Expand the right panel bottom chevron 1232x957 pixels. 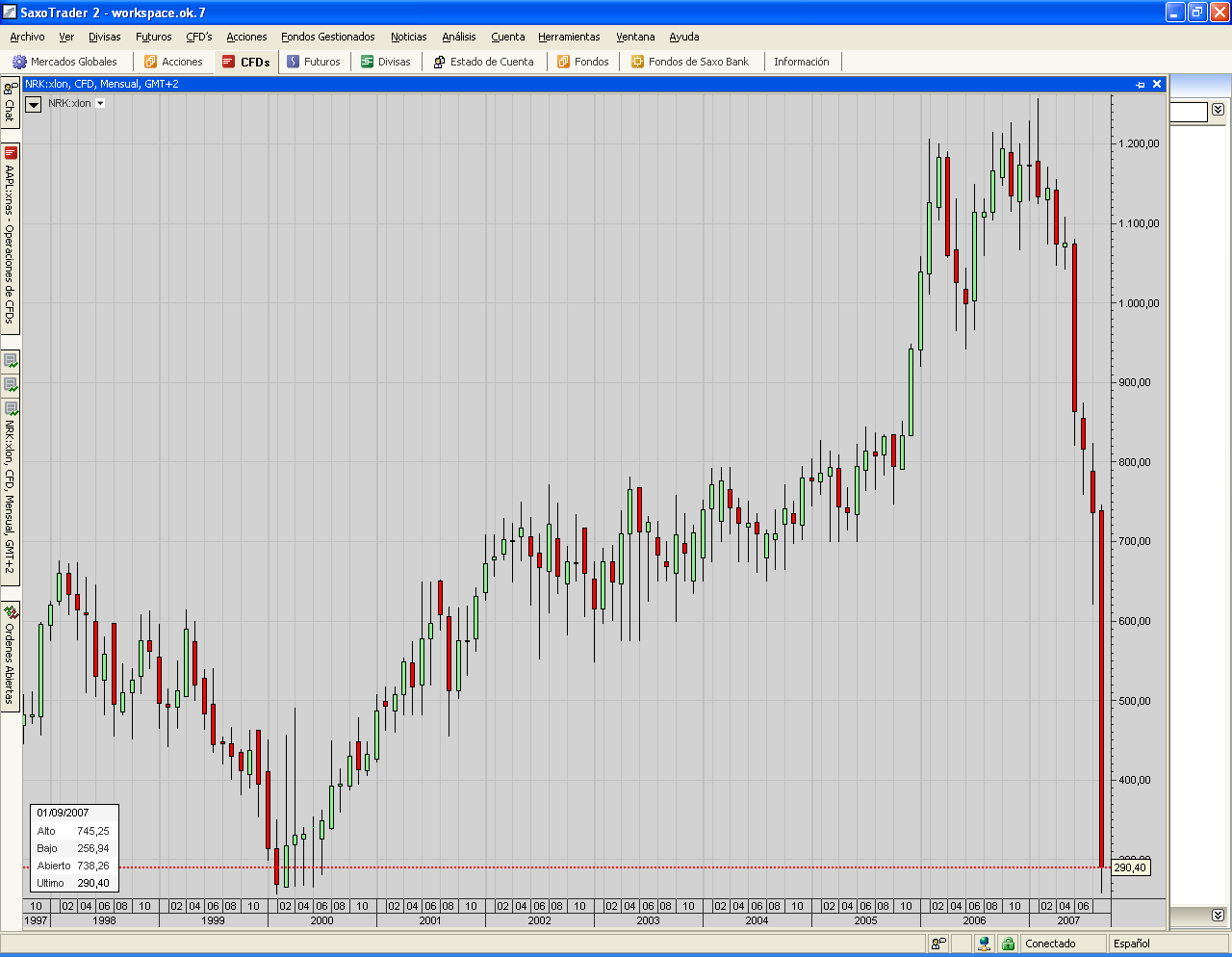1218,915
